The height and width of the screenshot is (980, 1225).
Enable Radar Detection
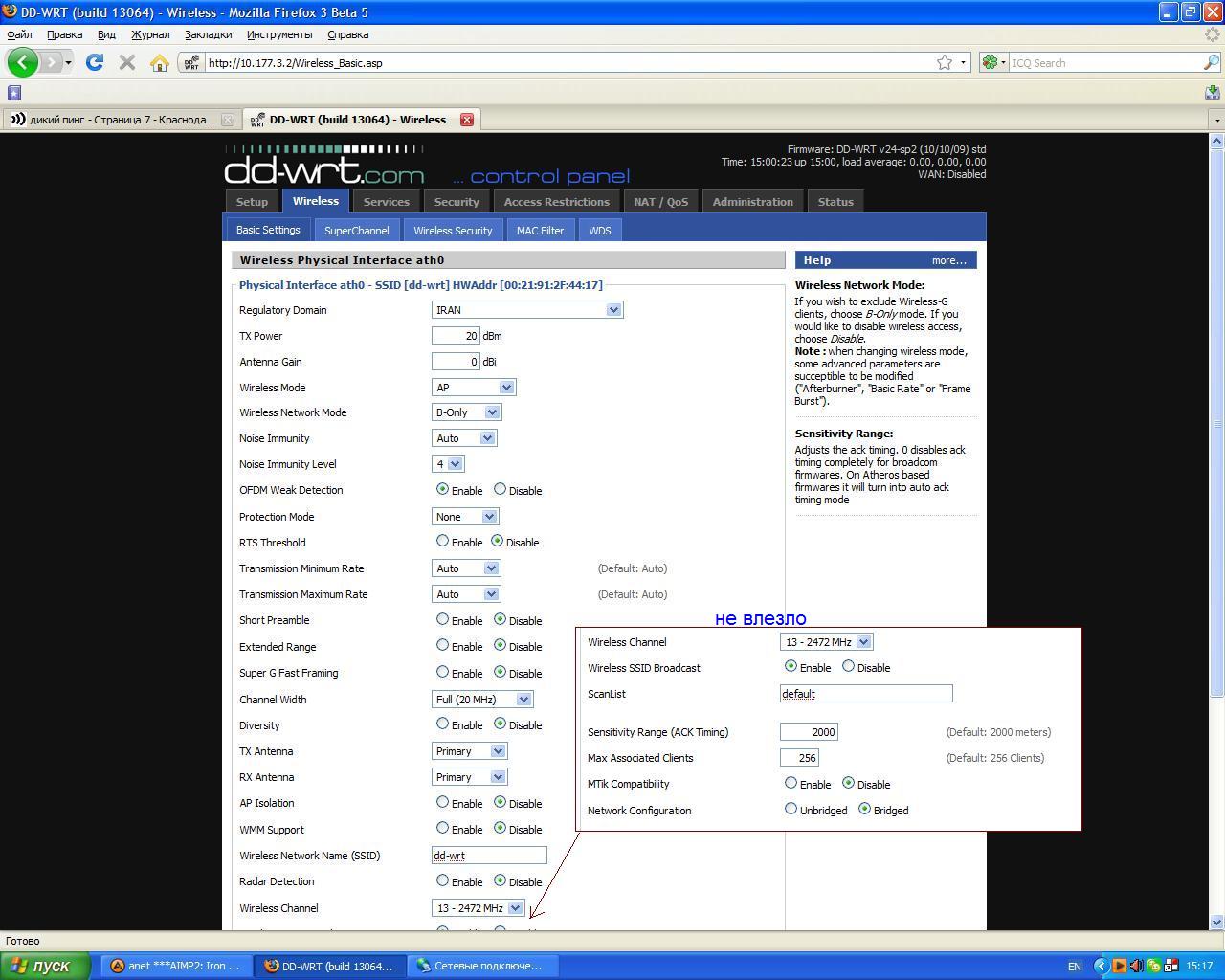click(442, 880)
